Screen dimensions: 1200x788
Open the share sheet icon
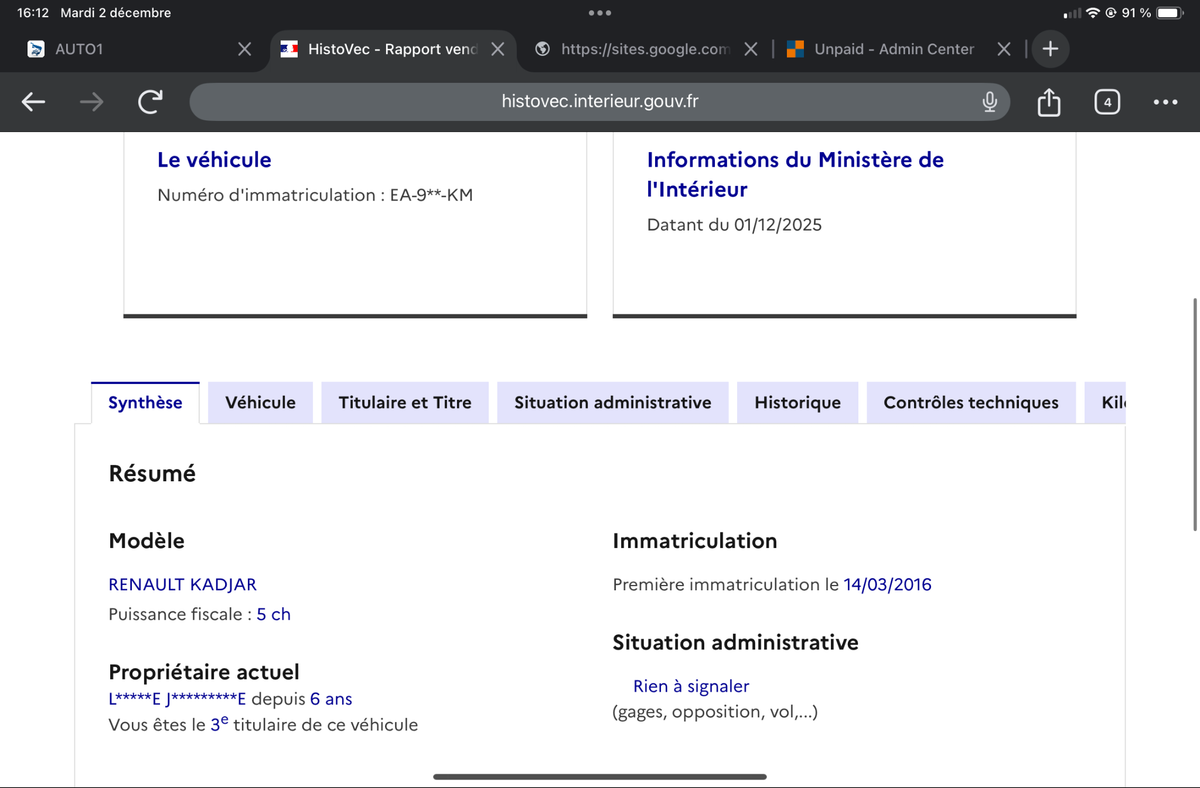1048,102
